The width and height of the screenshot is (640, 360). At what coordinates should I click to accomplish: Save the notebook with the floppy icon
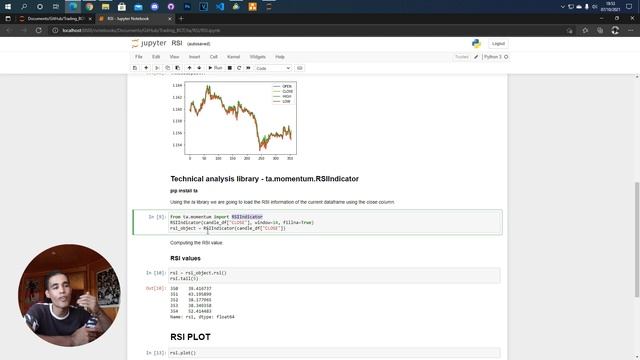[135, 68]
